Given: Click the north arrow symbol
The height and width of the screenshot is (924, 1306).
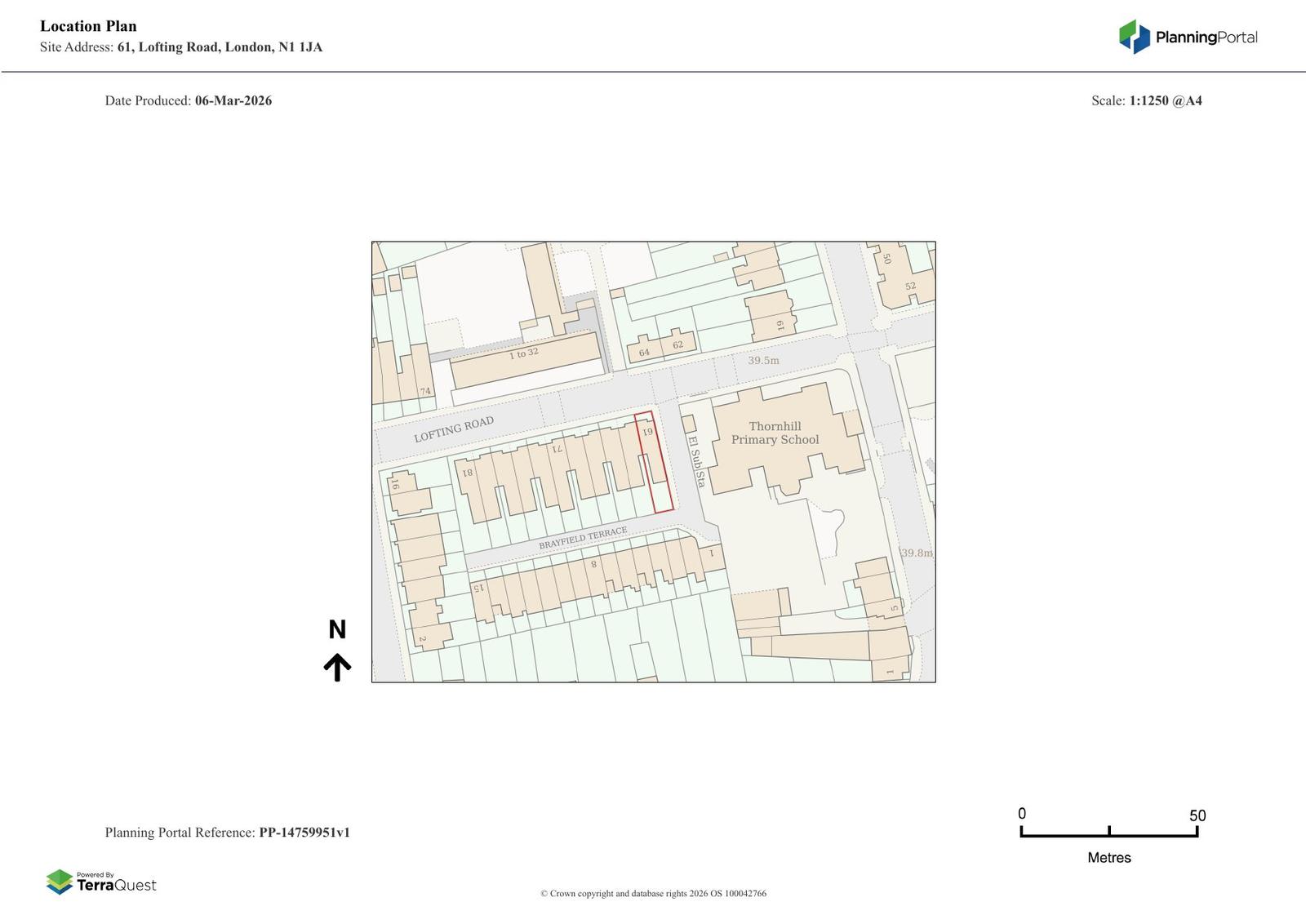Looking at the screenshot, I should coord(337,667).
